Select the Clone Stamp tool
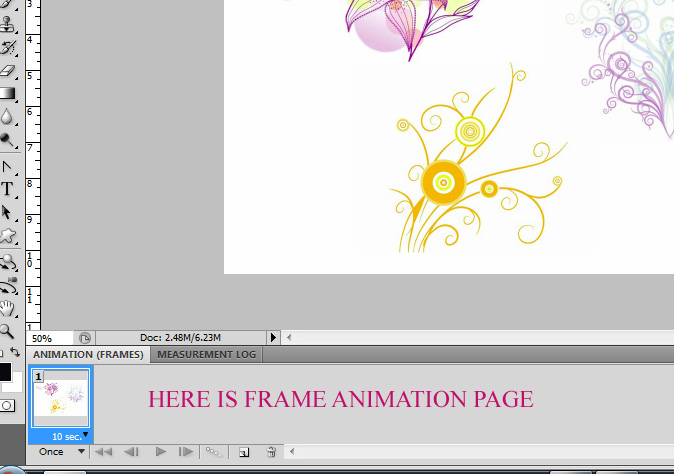 (x=7, y=24)
